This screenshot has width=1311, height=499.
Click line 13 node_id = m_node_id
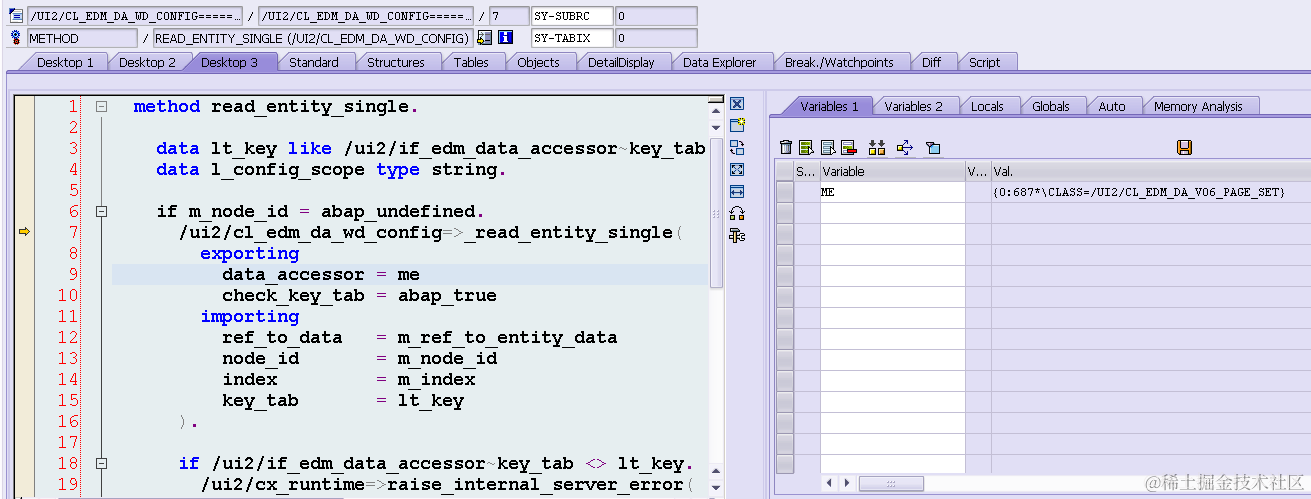(x=359, y=359)
